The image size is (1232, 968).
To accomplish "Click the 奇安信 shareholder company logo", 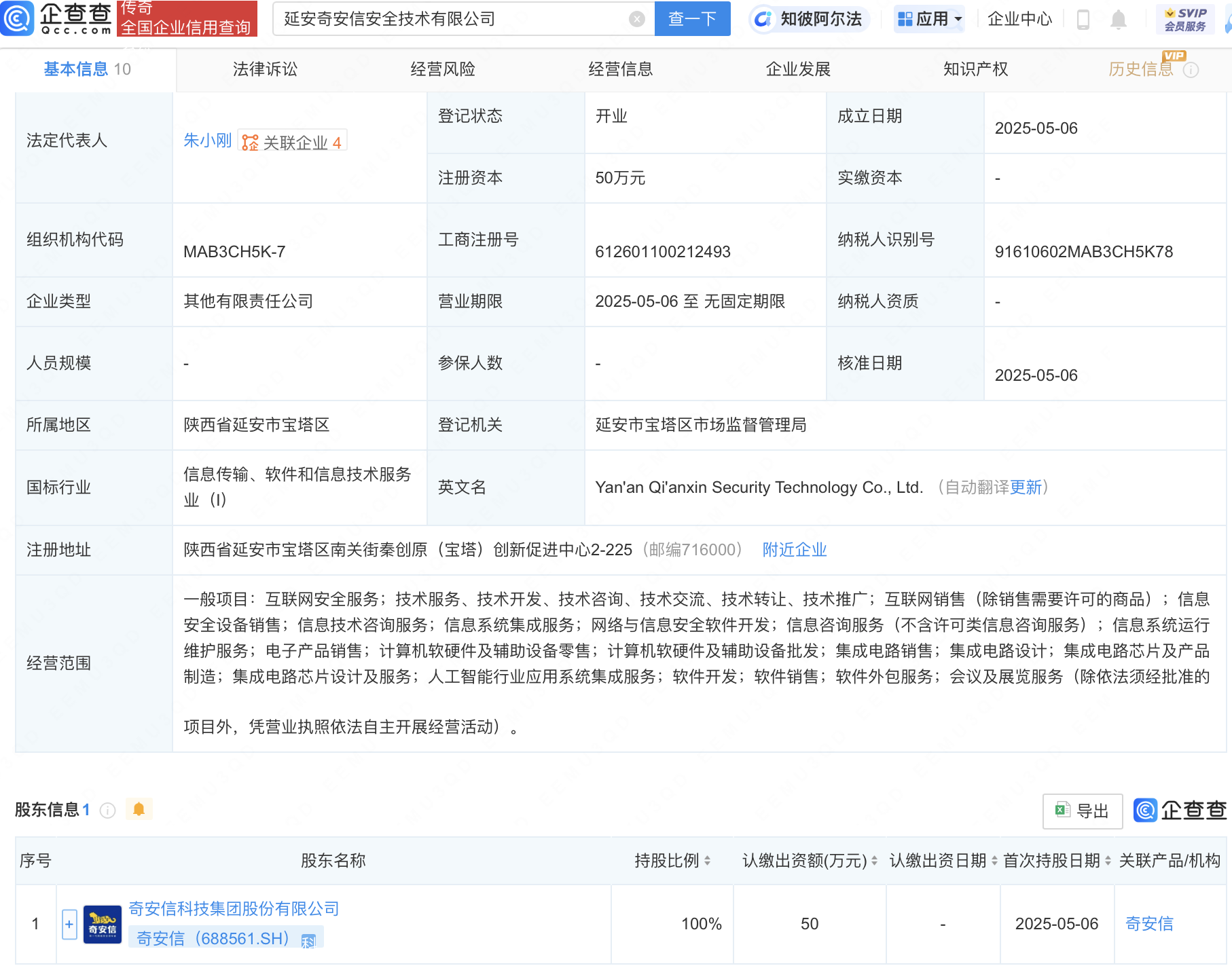I will (103, 925).
